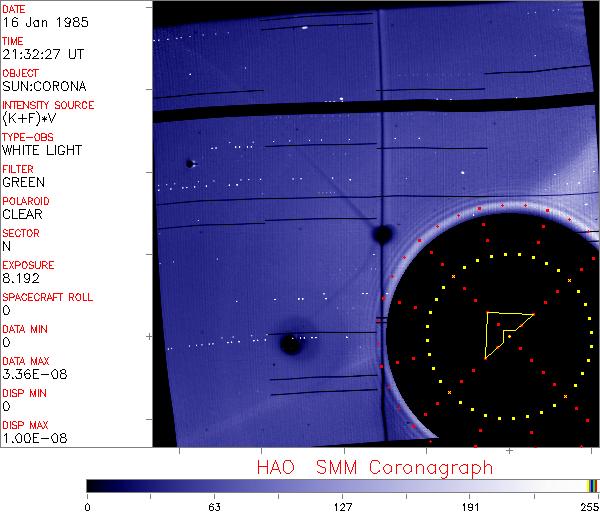Click the SECTOR label
Image resolution: width=600 pixels, height=512 pixels.
pyautogui.click(x=21, y=233)
